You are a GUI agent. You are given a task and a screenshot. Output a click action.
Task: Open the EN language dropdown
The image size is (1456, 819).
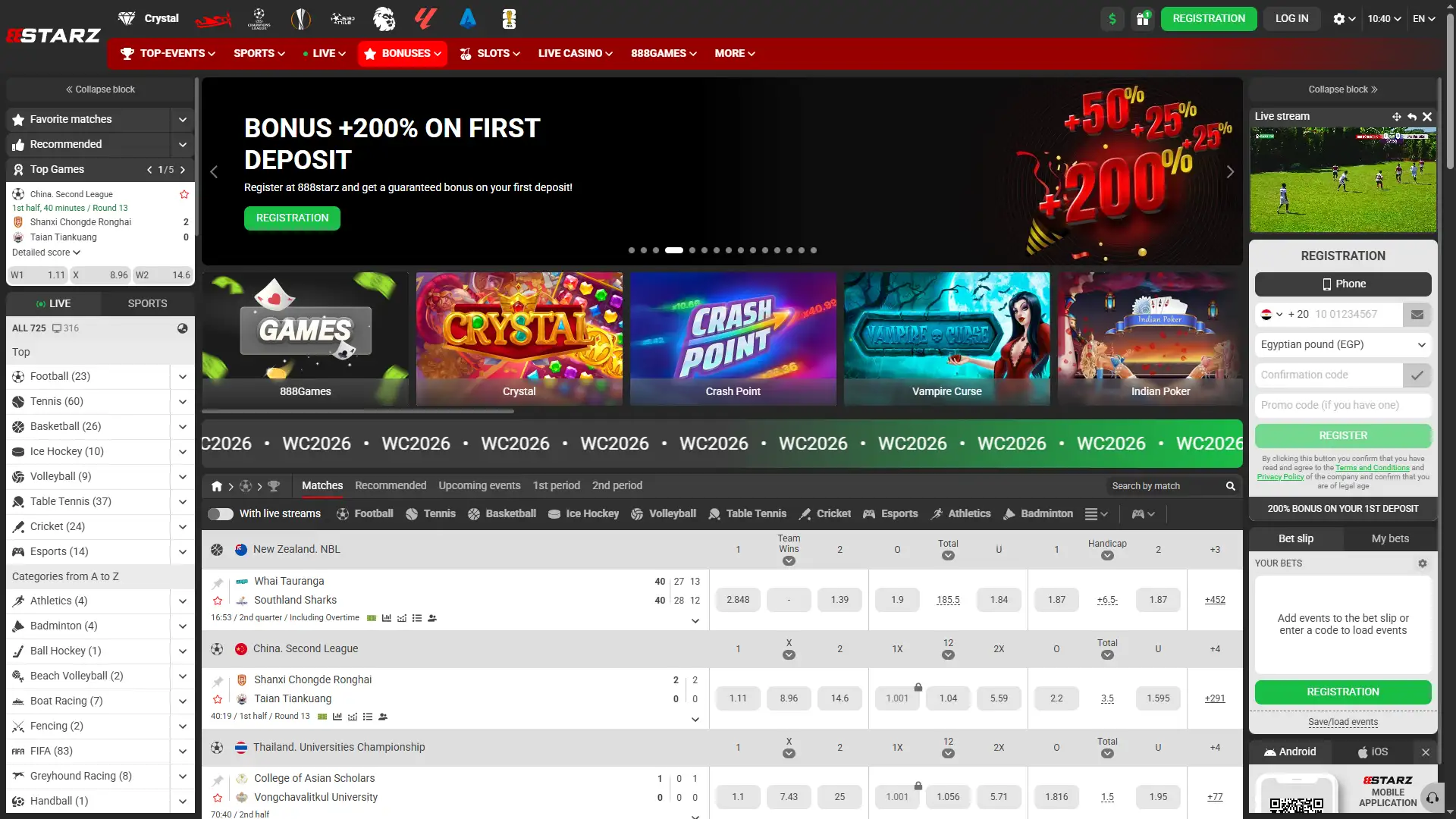(1423, 19)
